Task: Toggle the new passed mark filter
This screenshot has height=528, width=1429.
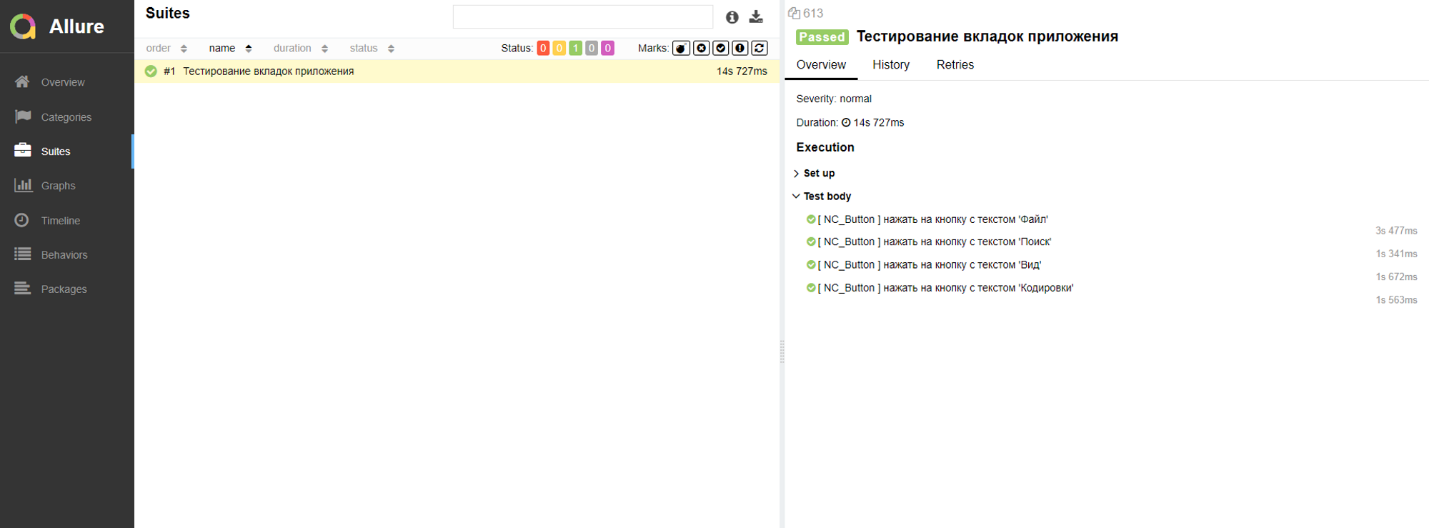Action: 720,48
